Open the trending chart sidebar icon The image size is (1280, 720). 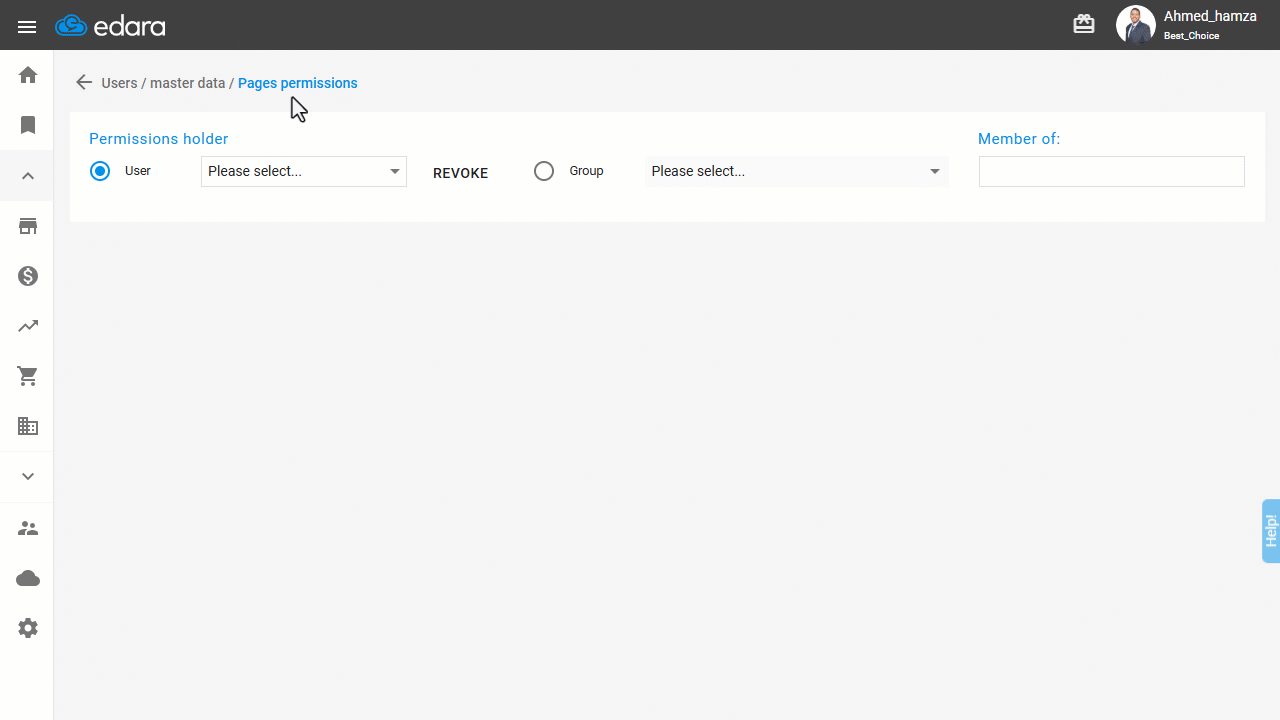[x=28, y=326]
